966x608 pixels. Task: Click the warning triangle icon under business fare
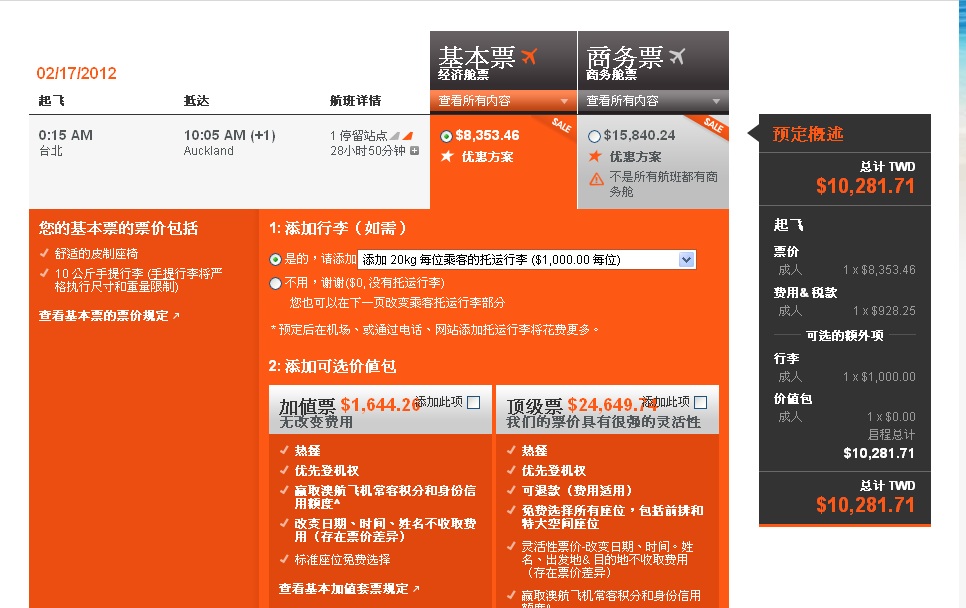click(596, 178)
